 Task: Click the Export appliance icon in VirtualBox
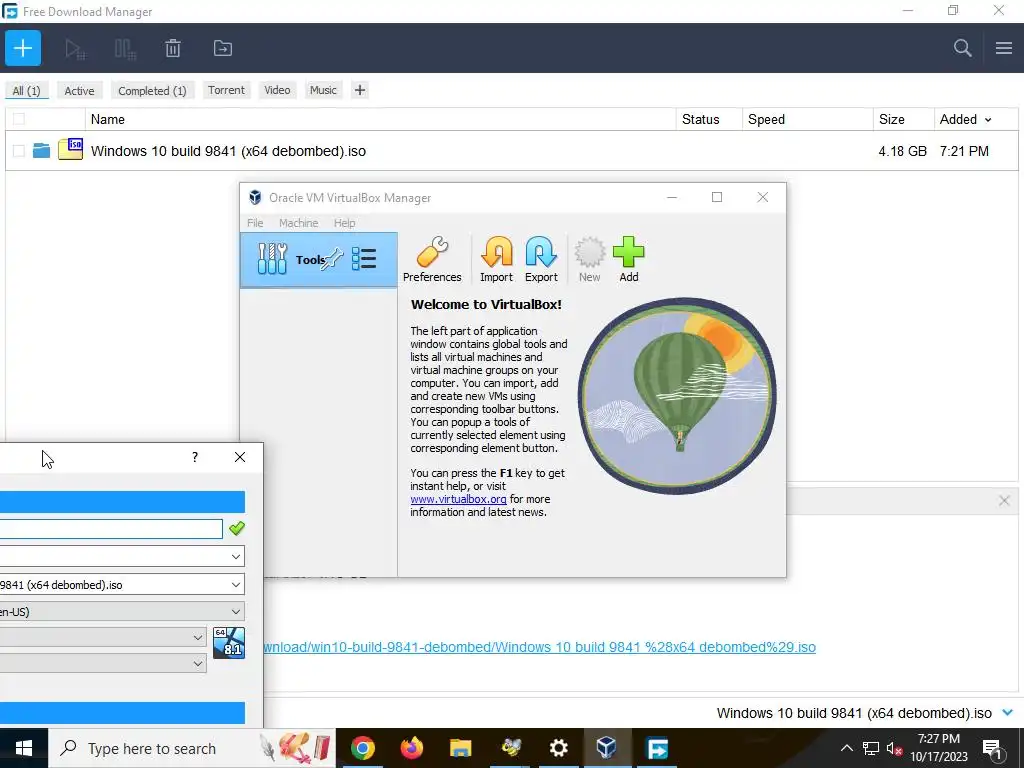coord(541,259)
